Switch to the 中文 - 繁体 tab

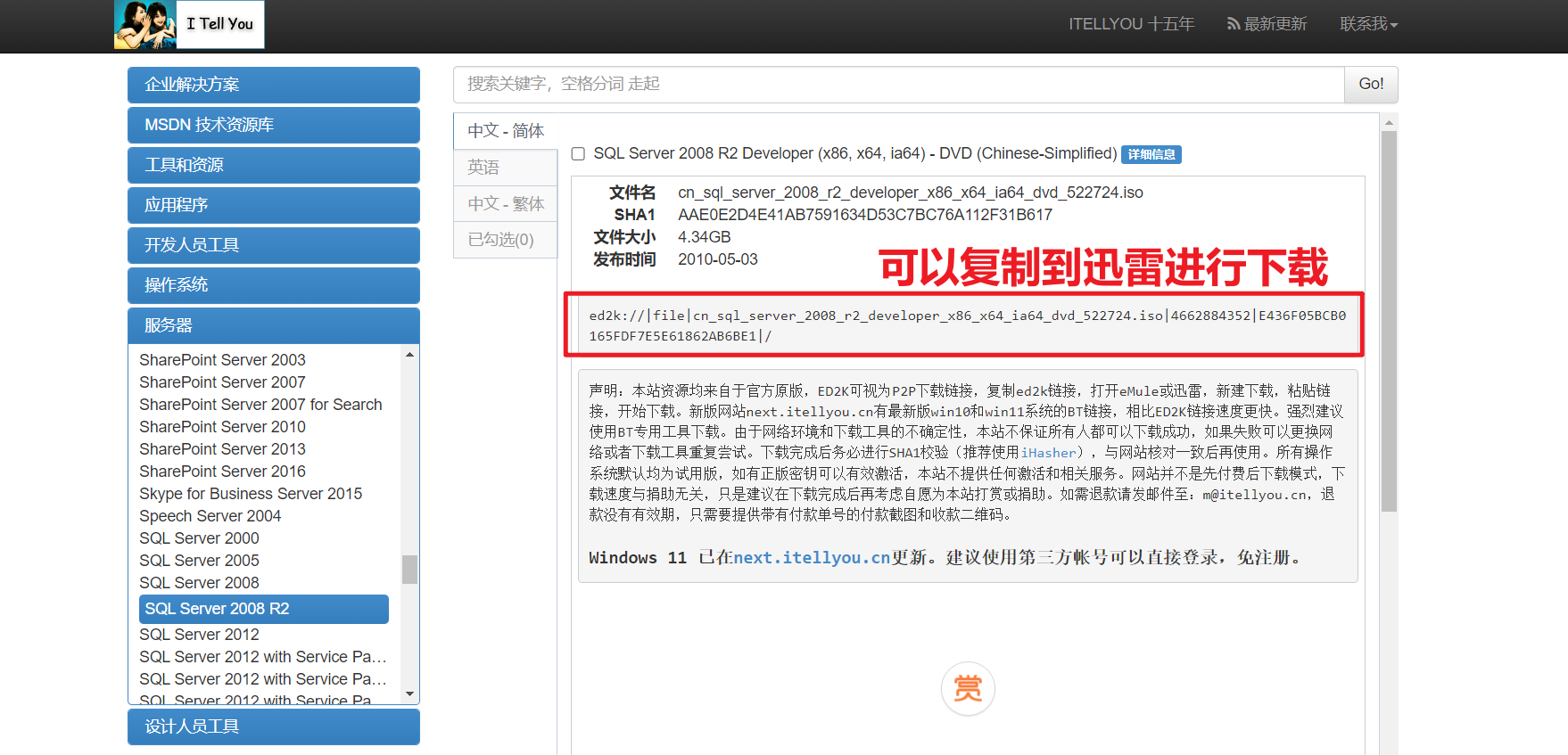pyautogui.click(x=506, y=204)
